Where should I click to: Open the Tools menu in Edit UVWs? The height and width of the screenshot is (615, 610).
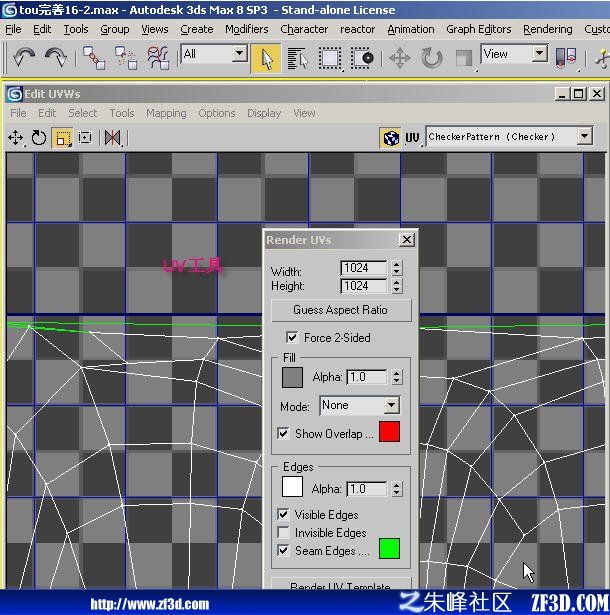122,113
